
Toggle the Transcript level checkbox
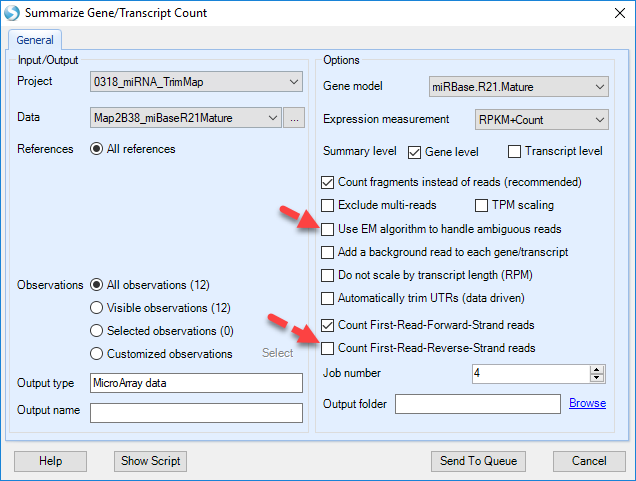click(514, 151)
